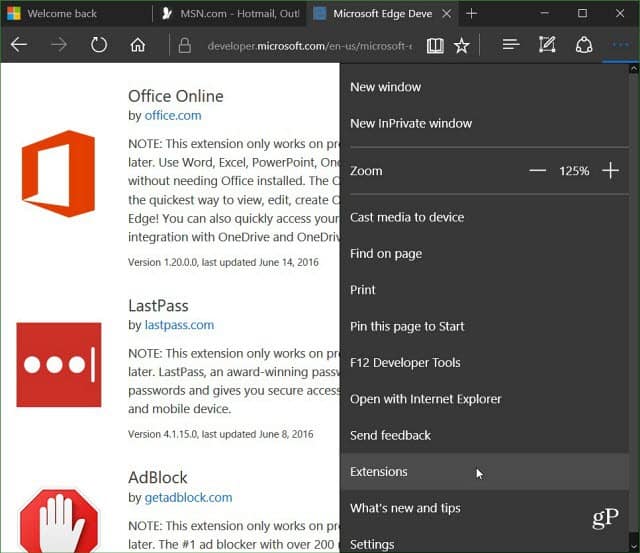Click the LastPass logo

point(59,364)
